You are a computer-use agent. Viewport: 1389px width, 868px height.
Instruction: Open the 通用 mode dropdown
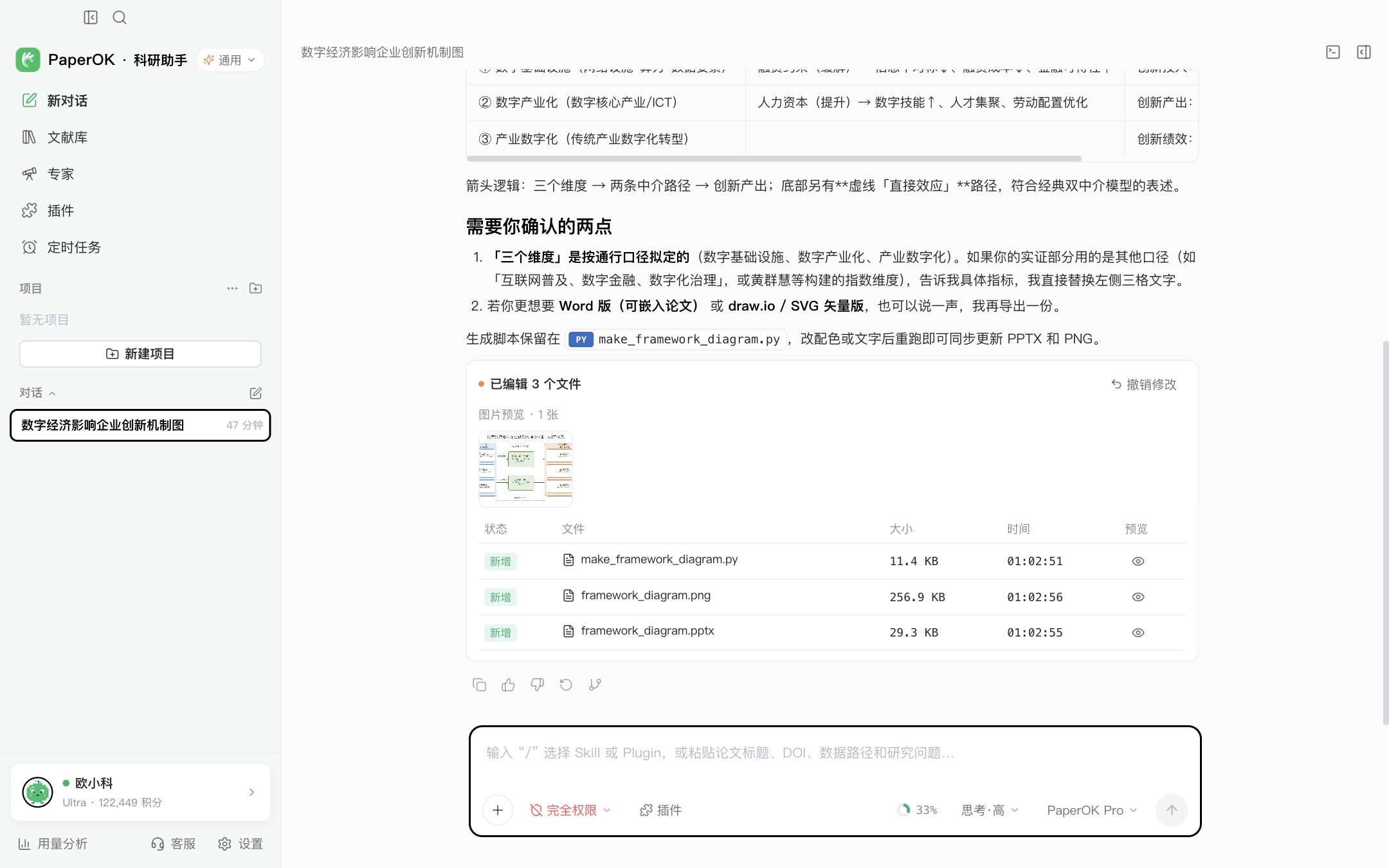(230, 60)
